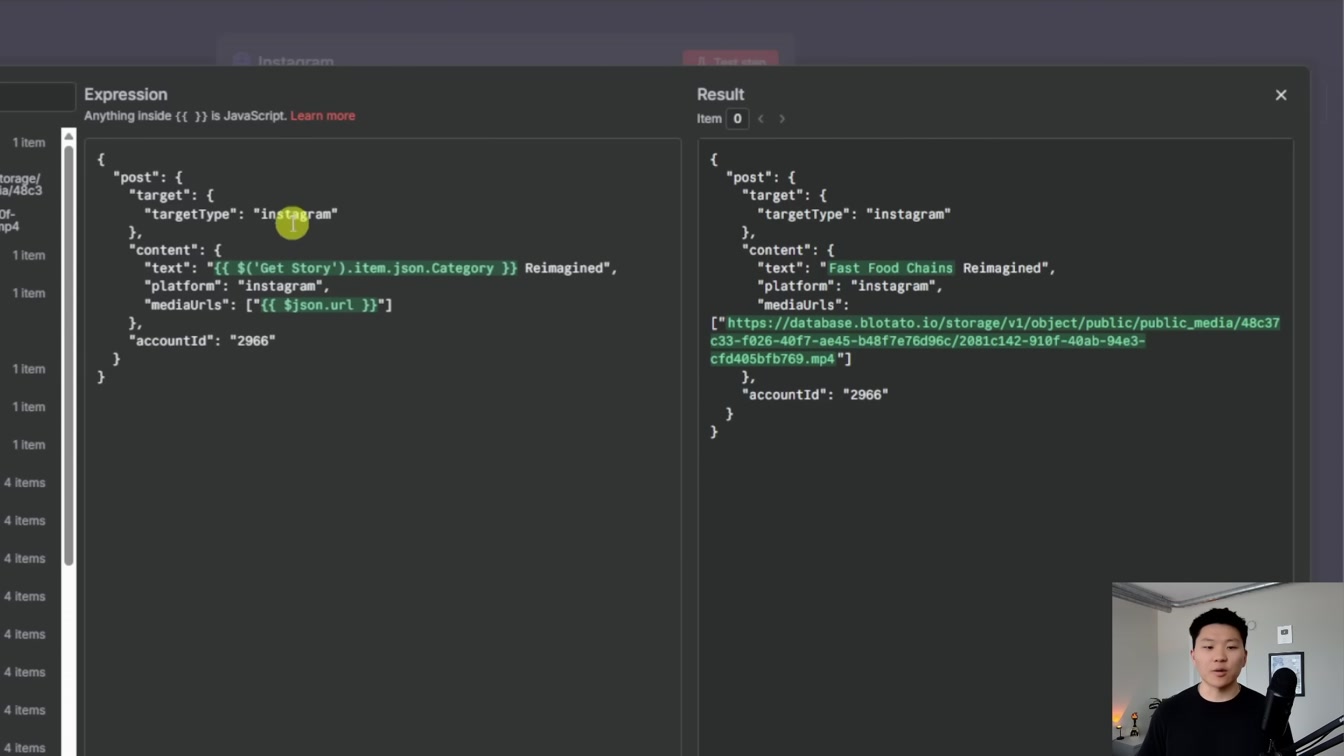Click the "post" key in Expression editor
The image size is (1344, 756).
(x=136, y=177)
